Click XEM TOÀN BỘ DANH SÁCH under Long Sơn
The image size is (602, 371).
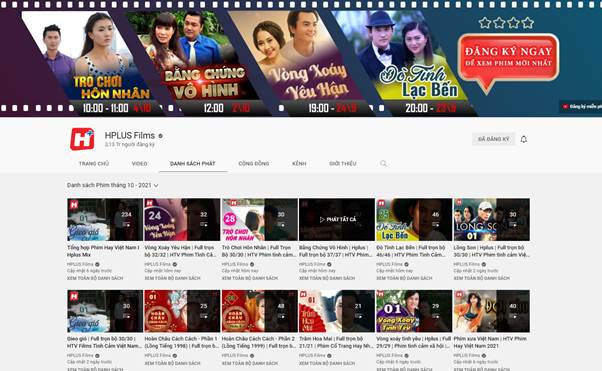[x=482, y=278]
